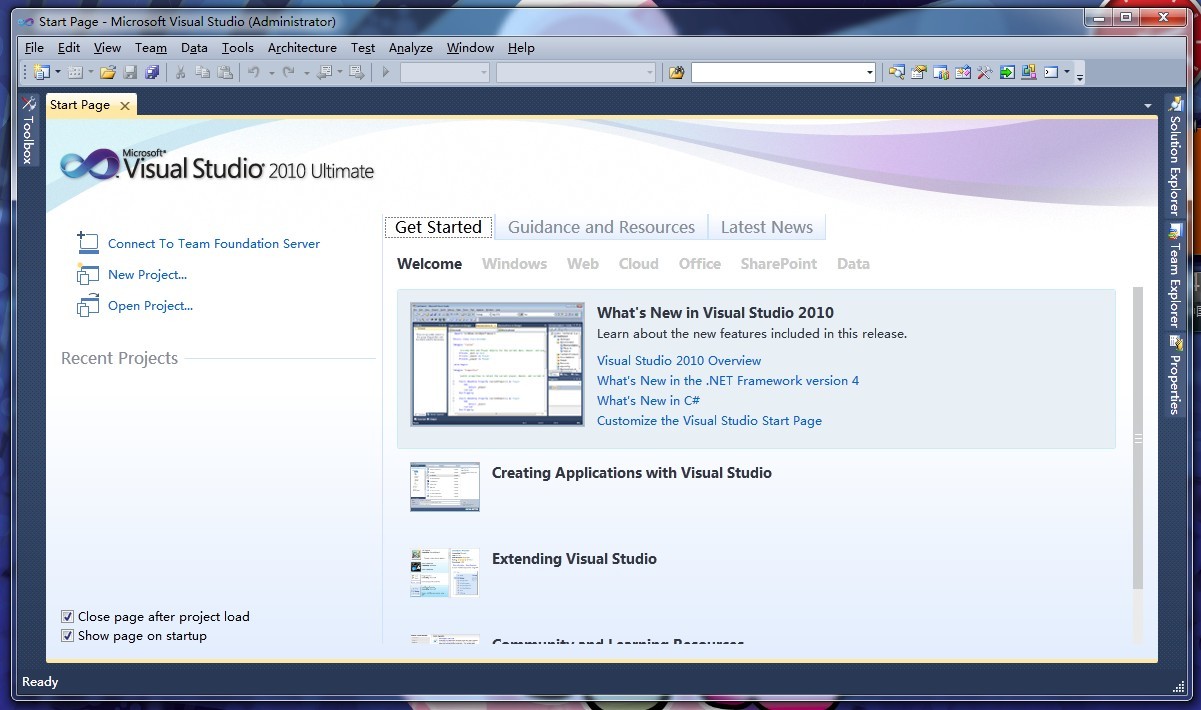Open Visual Studio 2010 Overview link
Screen dimensions: 1201x710
(x=679, y=360)
